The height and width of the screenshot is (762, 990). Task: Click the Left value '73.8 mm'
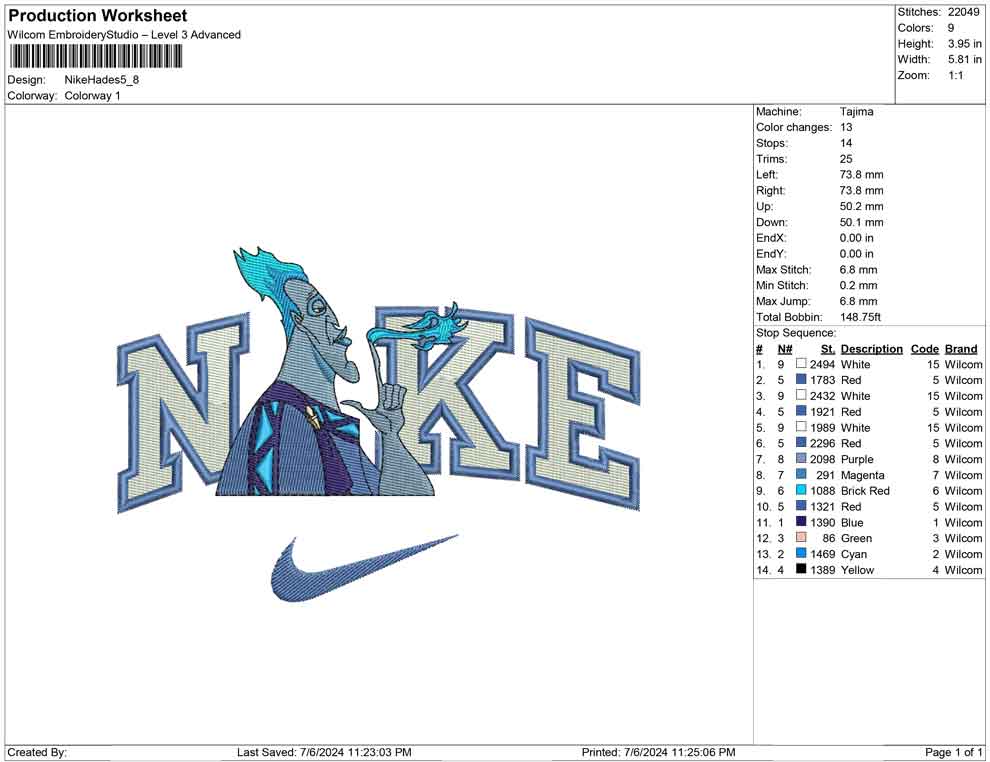(x=862, y=174)
